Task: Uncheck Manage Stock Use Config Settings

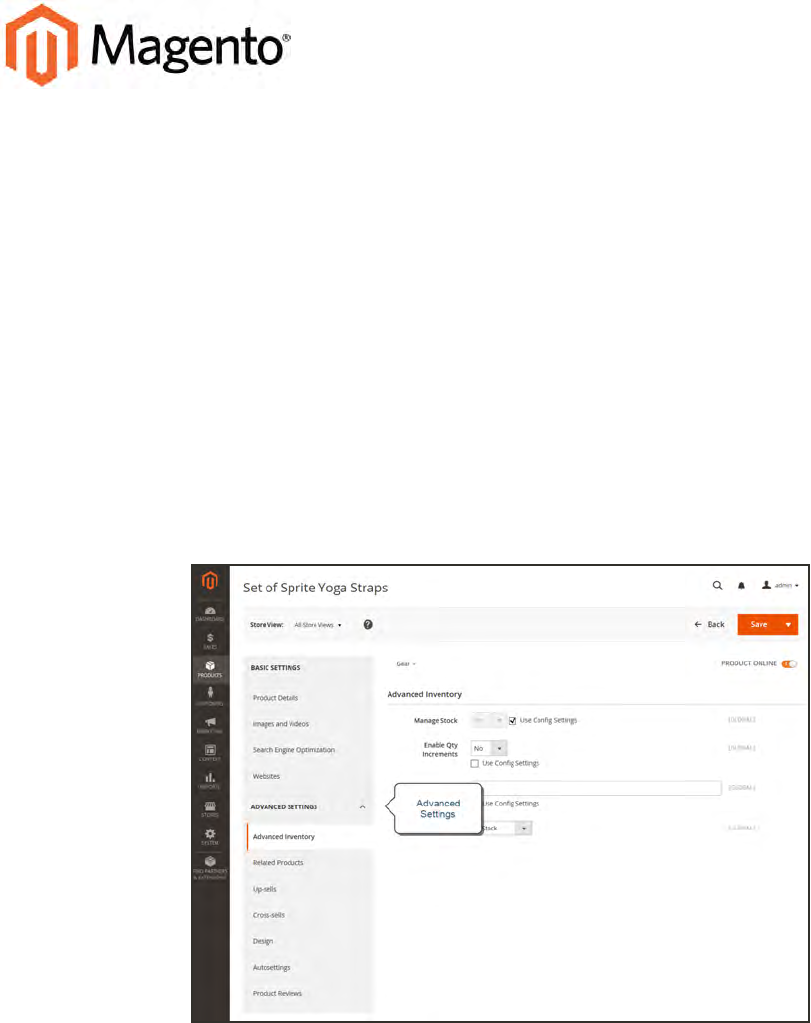Action: [x=512, y=721]
